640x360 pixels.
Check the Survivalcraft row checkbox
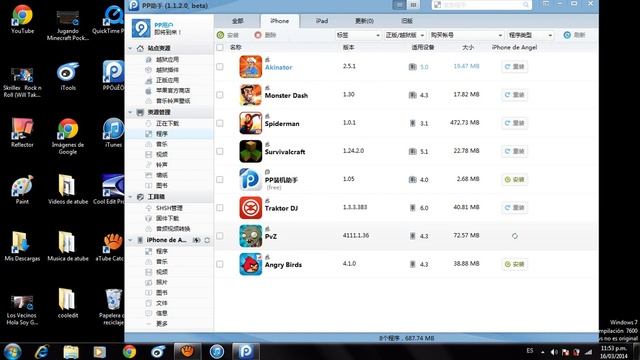pyautogui.click(x=220, y=151)
